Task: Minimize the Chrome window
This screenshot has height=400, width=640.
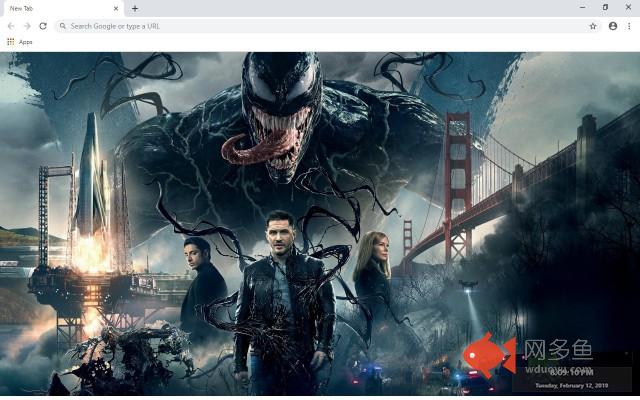Action: pyautogui.click(x=582, y=7)
